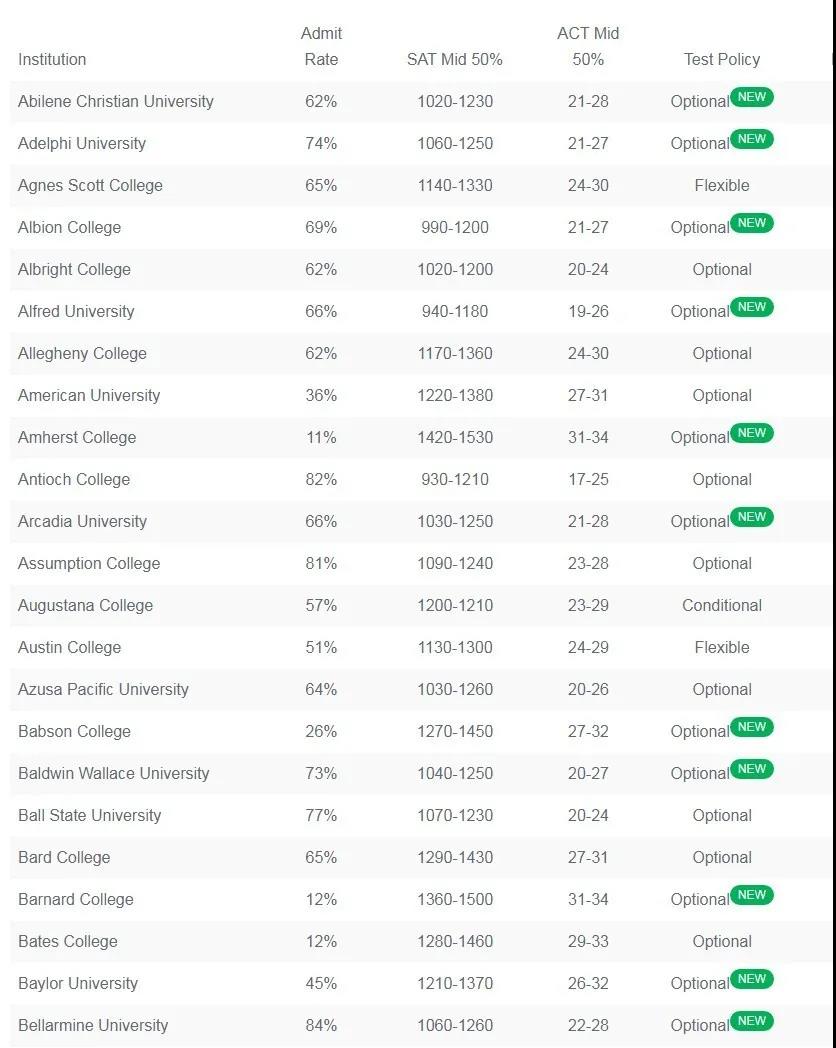Open American University entry
The height and width of the screenshot is (1048, 836).
[89, 396]
